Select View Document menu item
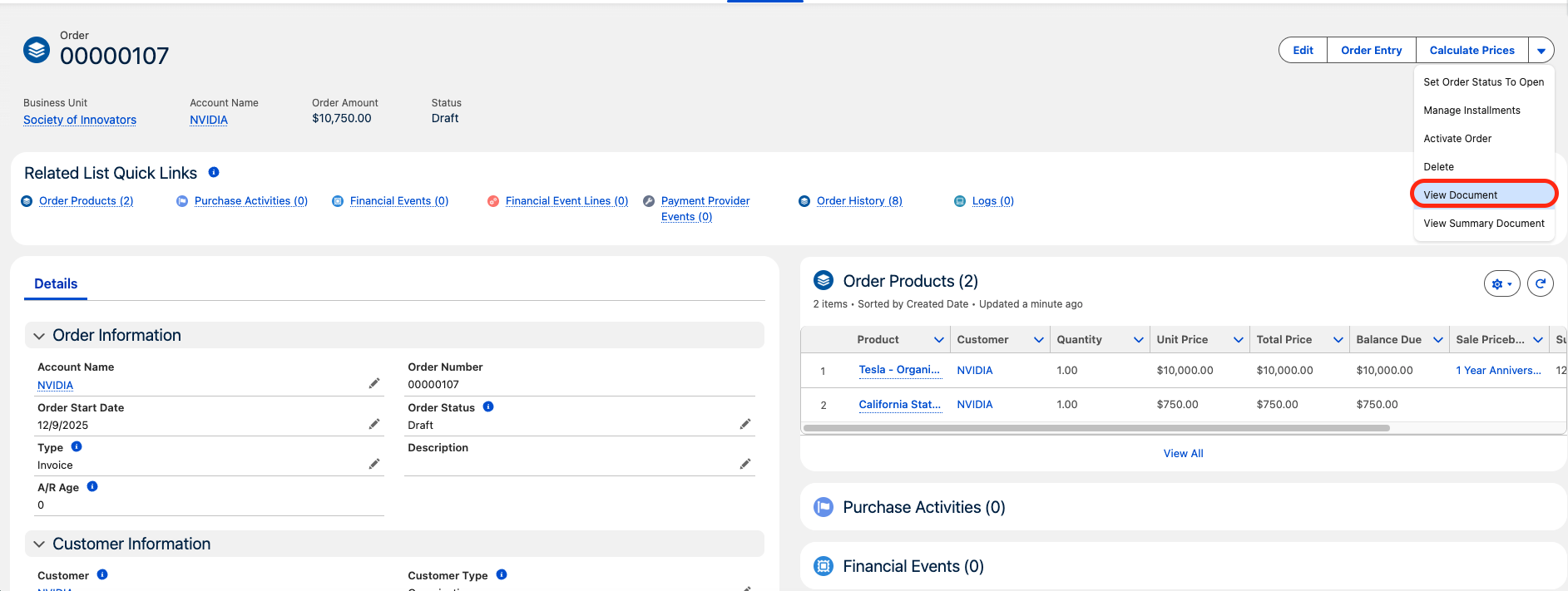The height and width of the screenshot is (591, 1568). pos(1484,195)
